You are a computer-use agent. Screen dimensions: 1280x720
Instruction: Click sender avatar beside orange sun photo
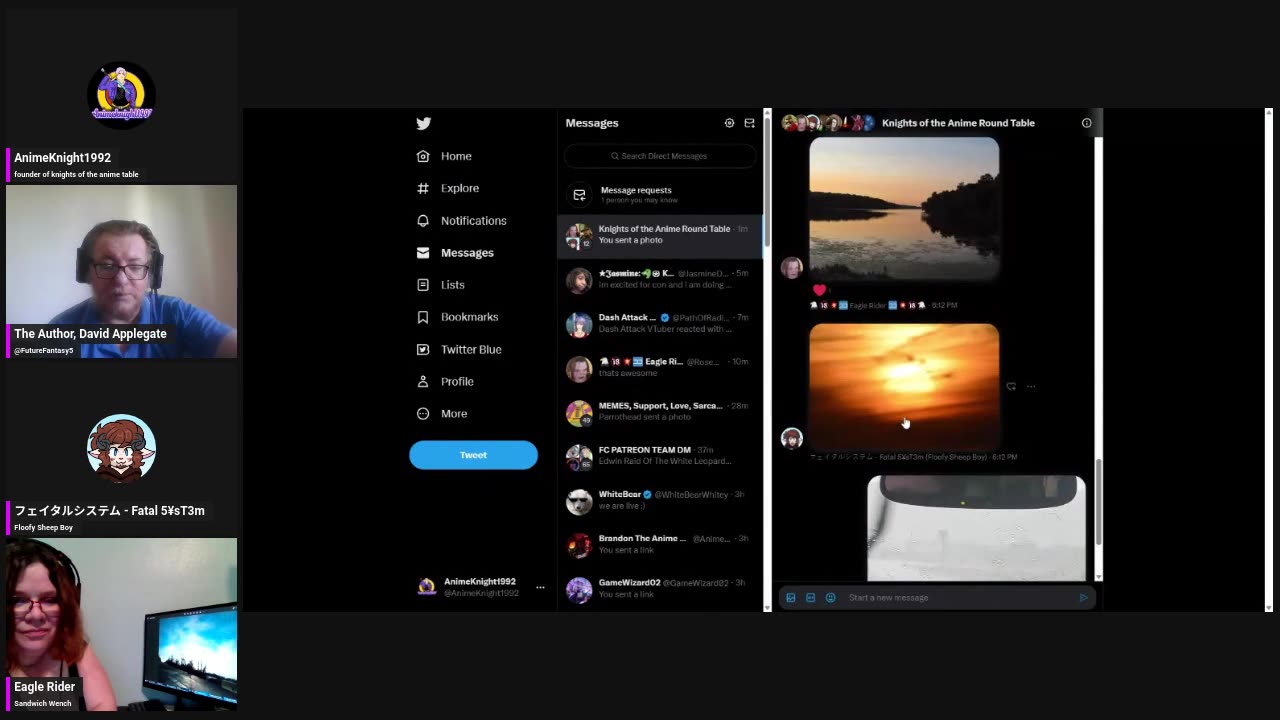[791, 438]
